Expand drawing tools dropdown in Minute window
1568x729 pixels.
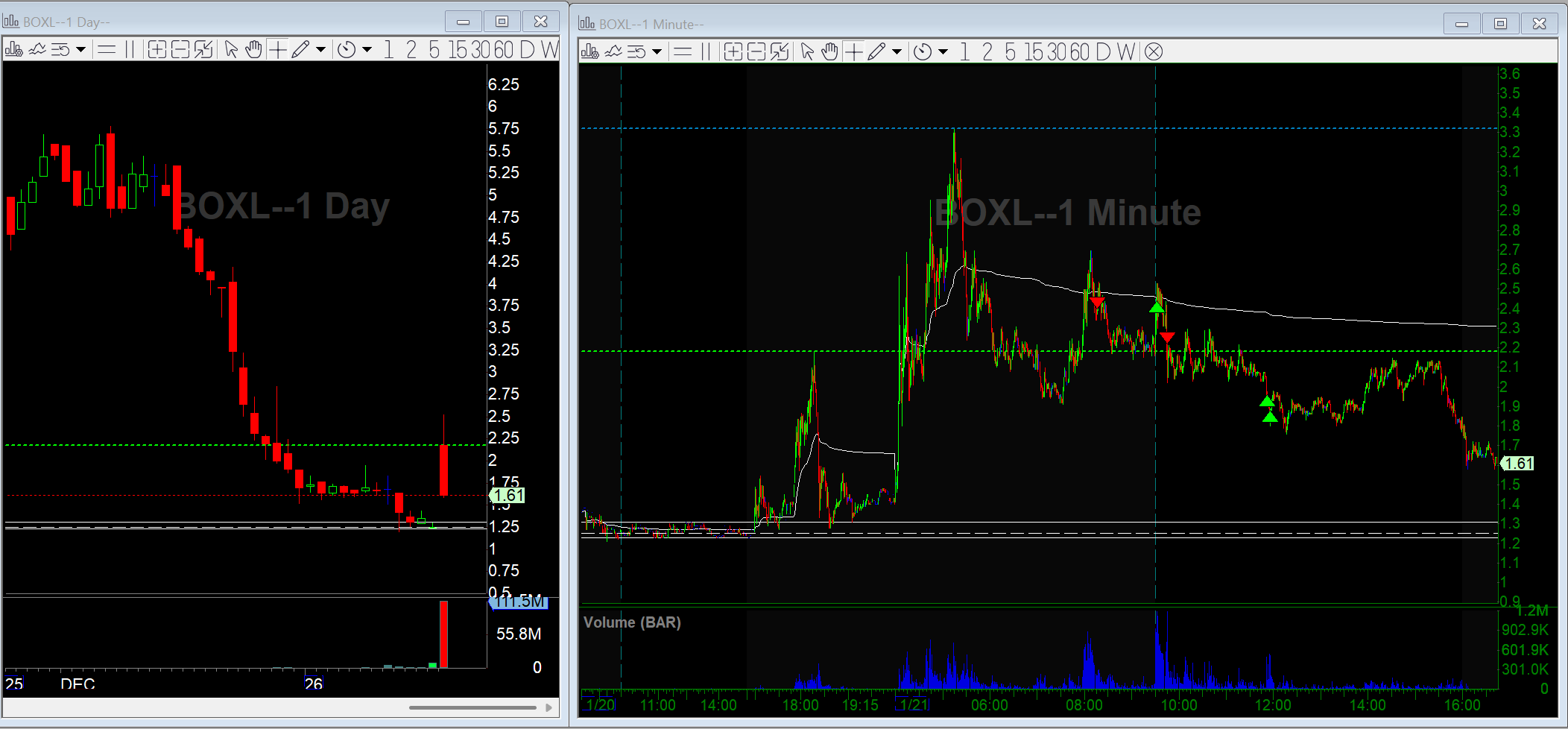897,51
